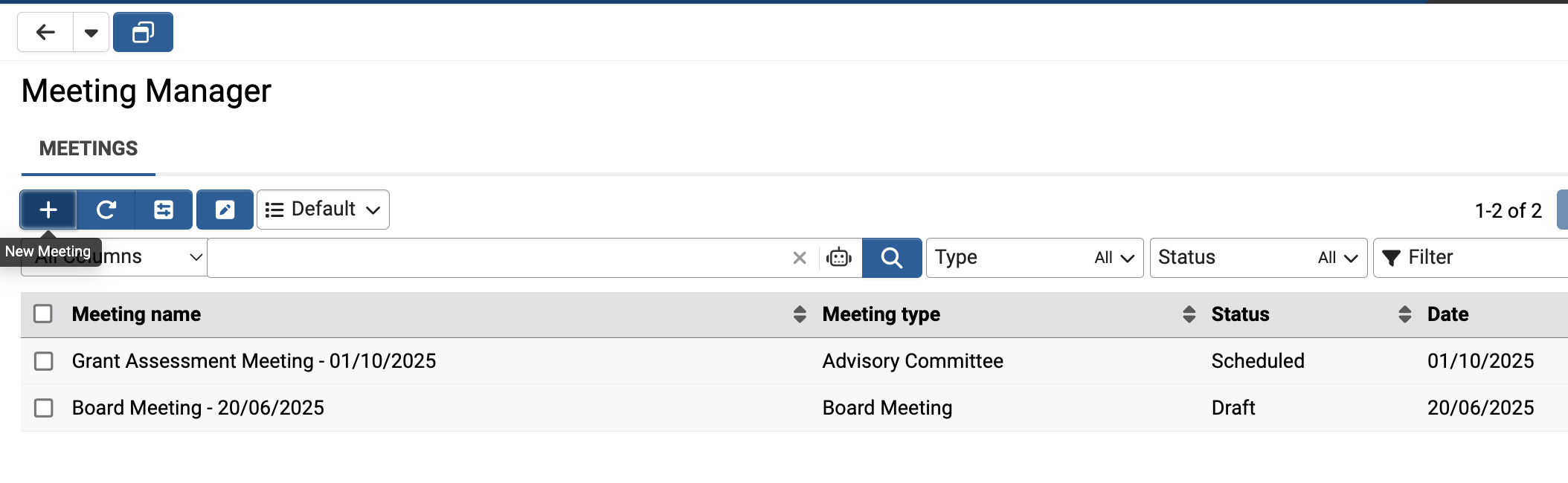This screenshot has height=483, width=1568.
Task: Expand the Type filter dropdown
Action: coord(1034,258)
